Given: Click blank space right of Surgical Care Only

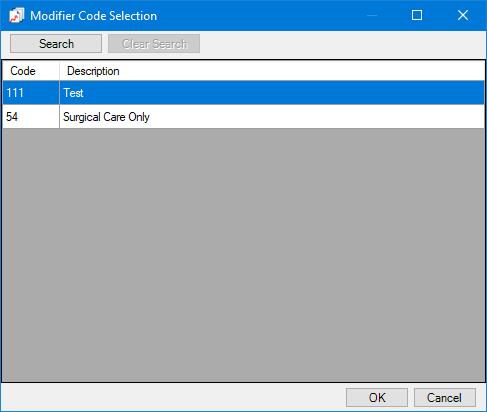Looking at the screenshot, I should (x=317, y=117).
